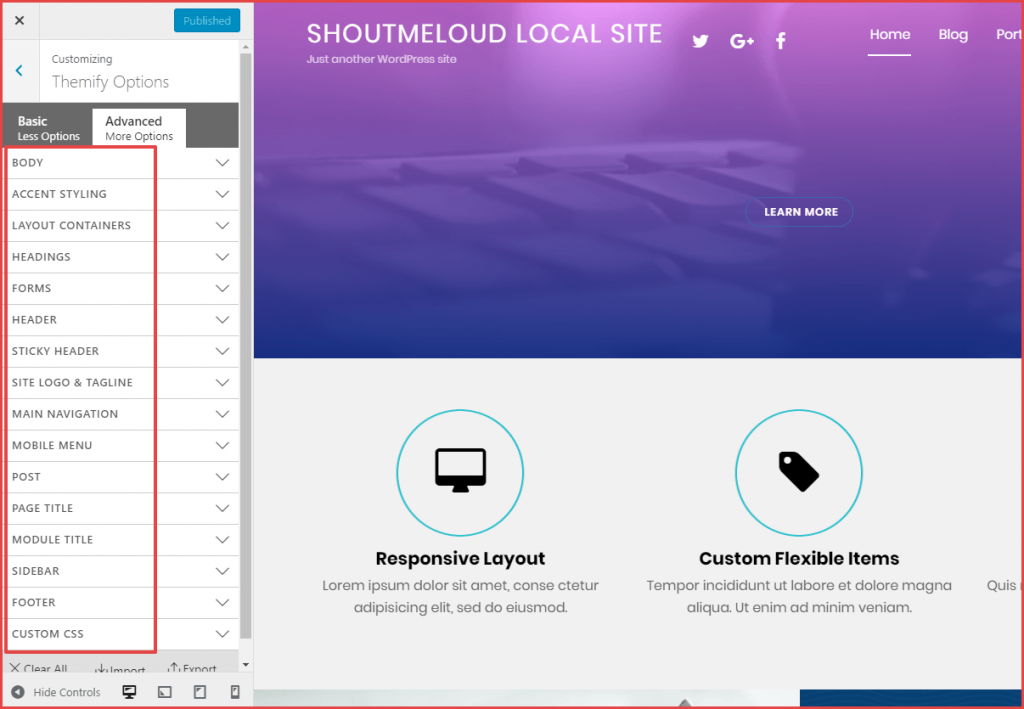Screen dimensions: 1024x709
Task: Switch to the Basic Less Options tab
Action: (x=48, y=128)
